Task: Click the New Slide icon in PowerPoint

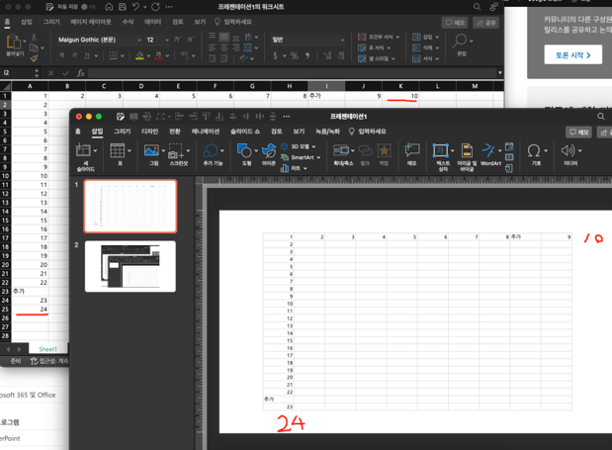Action: coord(83,150)
